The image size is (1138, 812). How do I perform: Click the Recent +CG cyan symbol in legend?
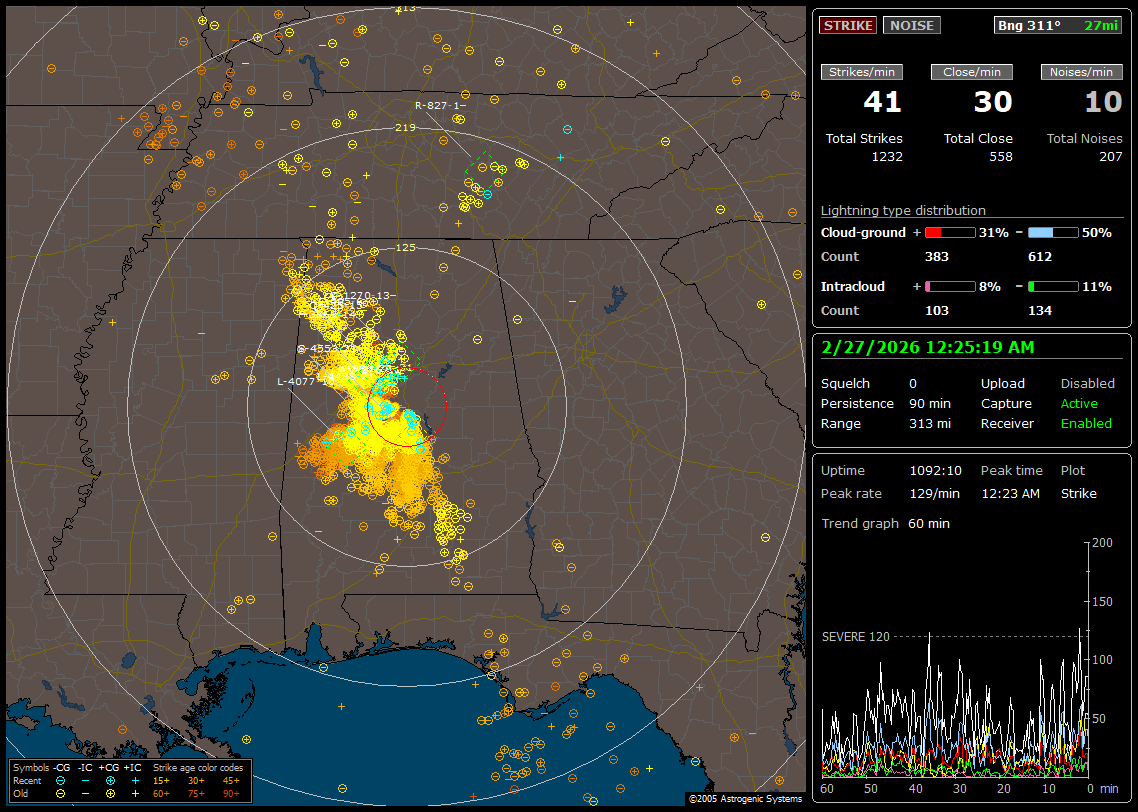[110, 780]
